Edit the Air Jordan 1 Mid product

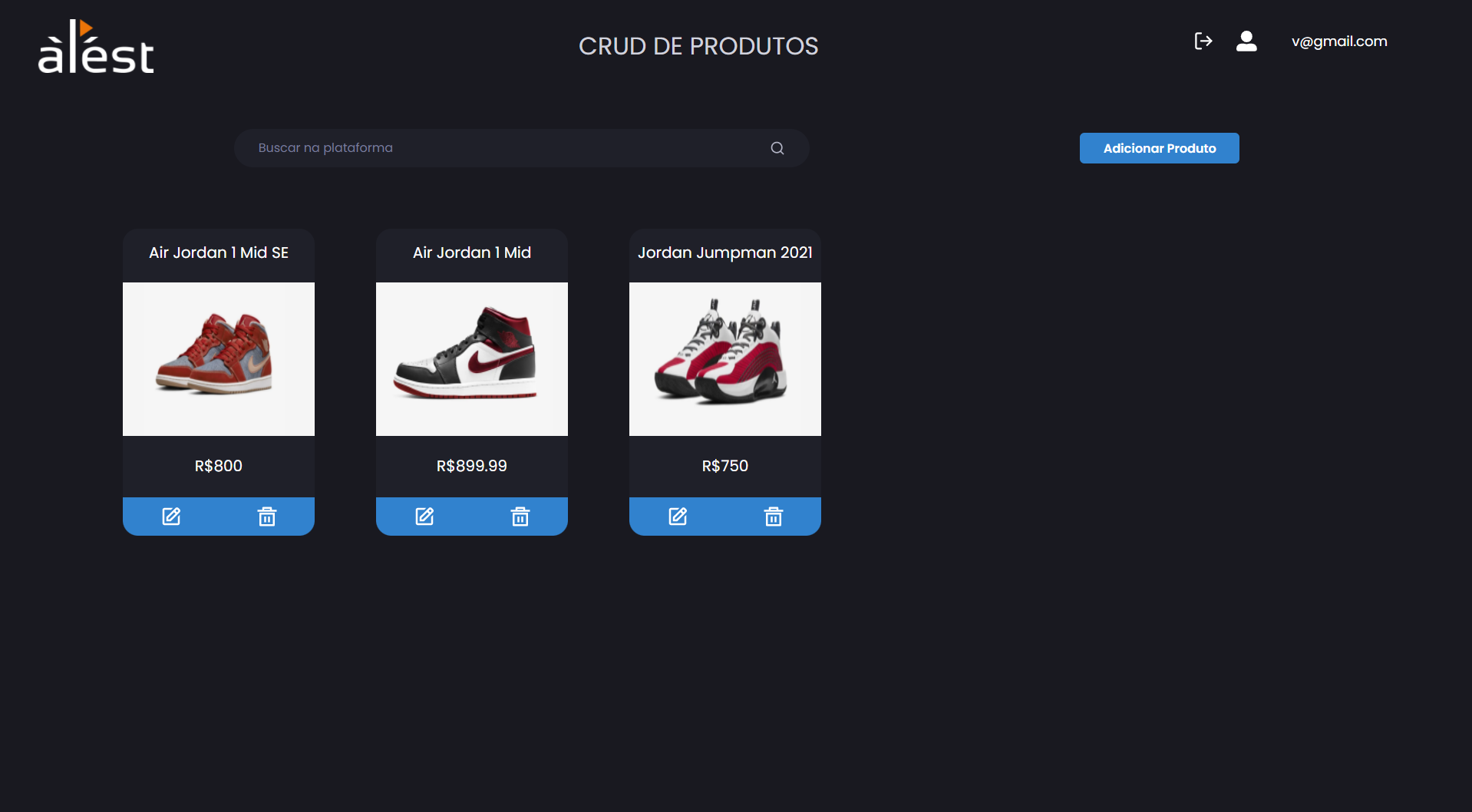click(x=424, y=517)
